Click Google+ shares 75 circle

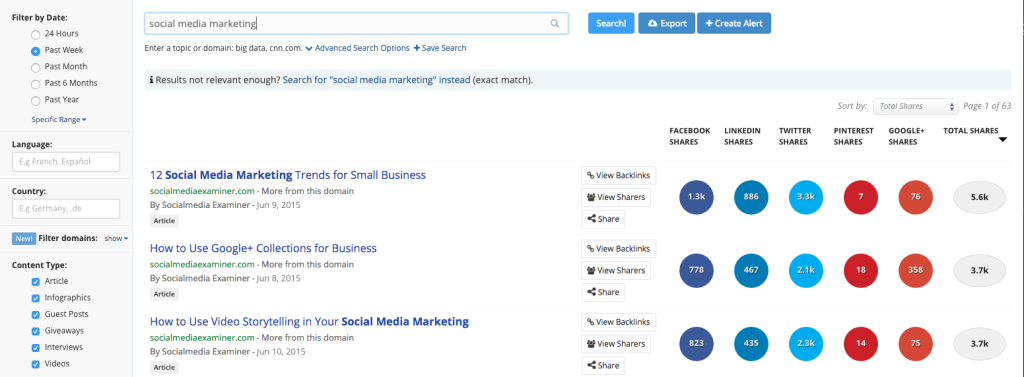(x=916, y=344)
